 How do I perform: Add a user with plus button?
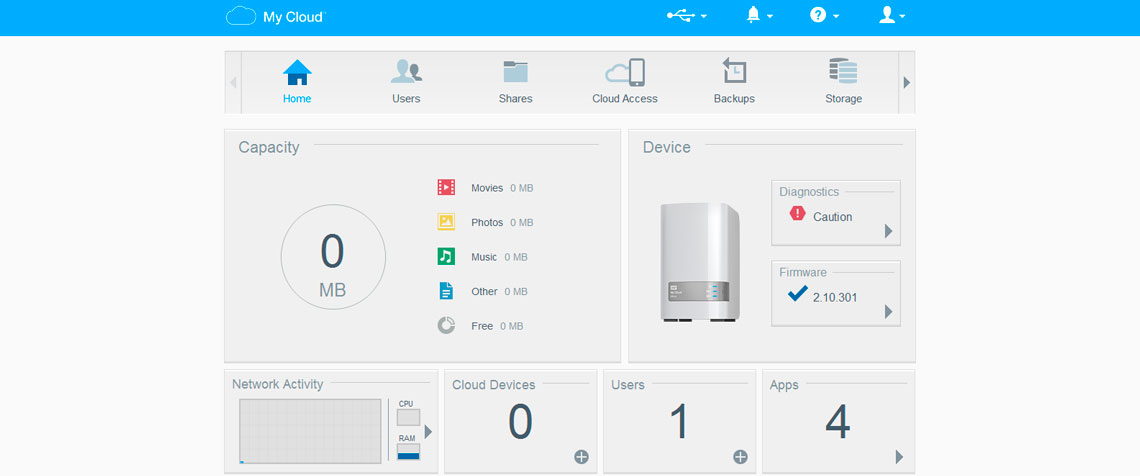[x=740, y=457]
